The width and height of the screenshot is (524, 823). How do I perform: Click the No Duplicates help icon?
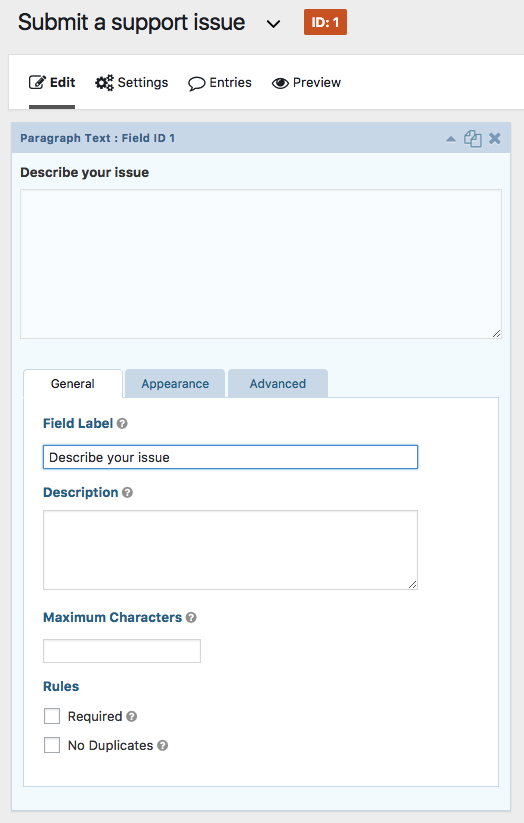[x=163, y=745]
